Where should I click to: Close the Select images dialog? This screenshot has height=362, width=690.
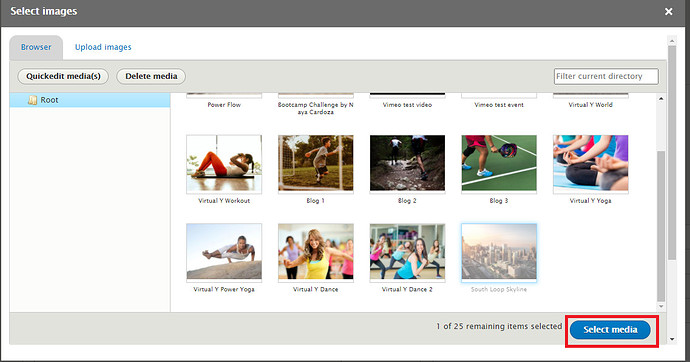pos(668,11)
